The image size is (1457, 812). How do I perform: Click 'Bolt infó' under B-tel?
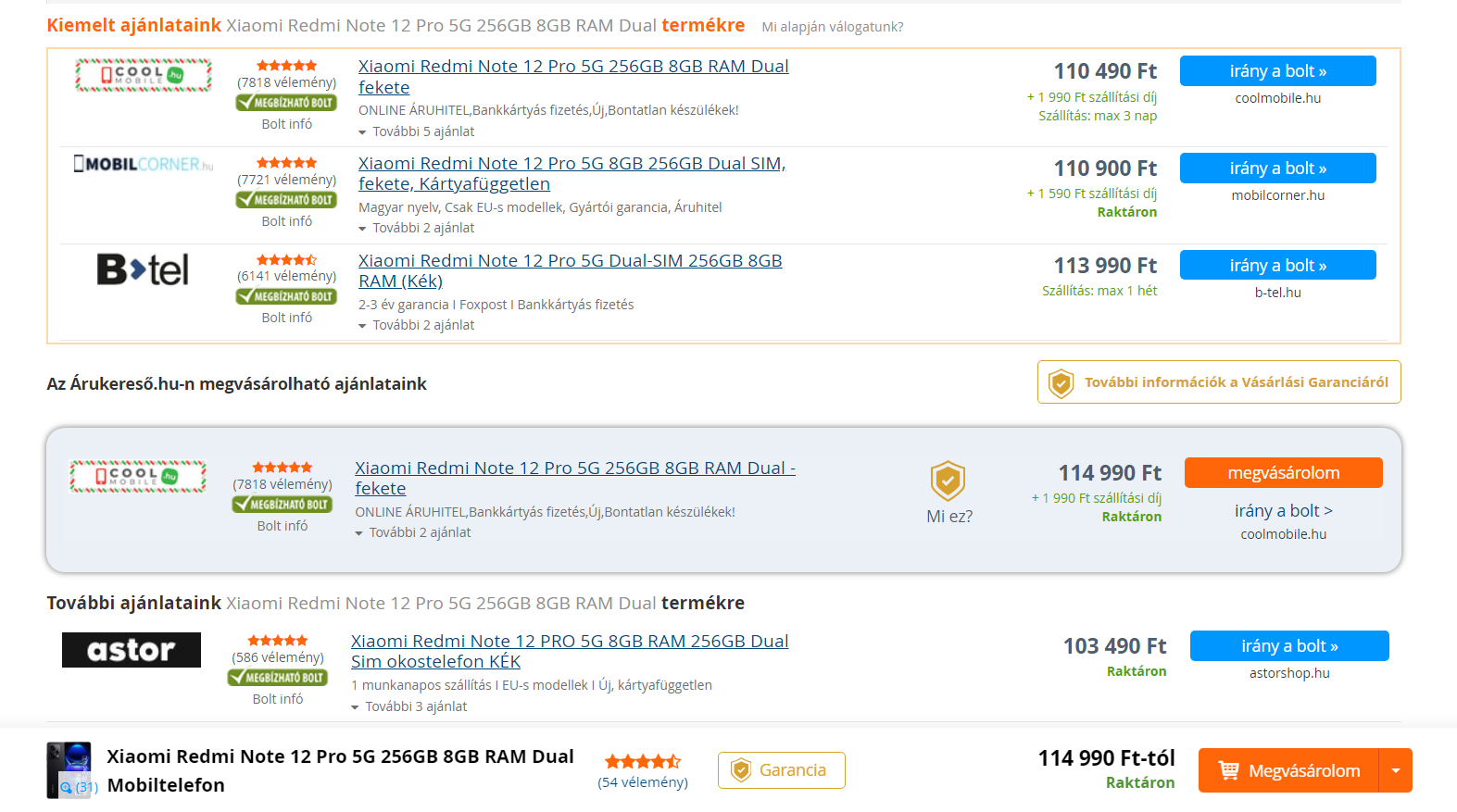[x=286, y=318]
